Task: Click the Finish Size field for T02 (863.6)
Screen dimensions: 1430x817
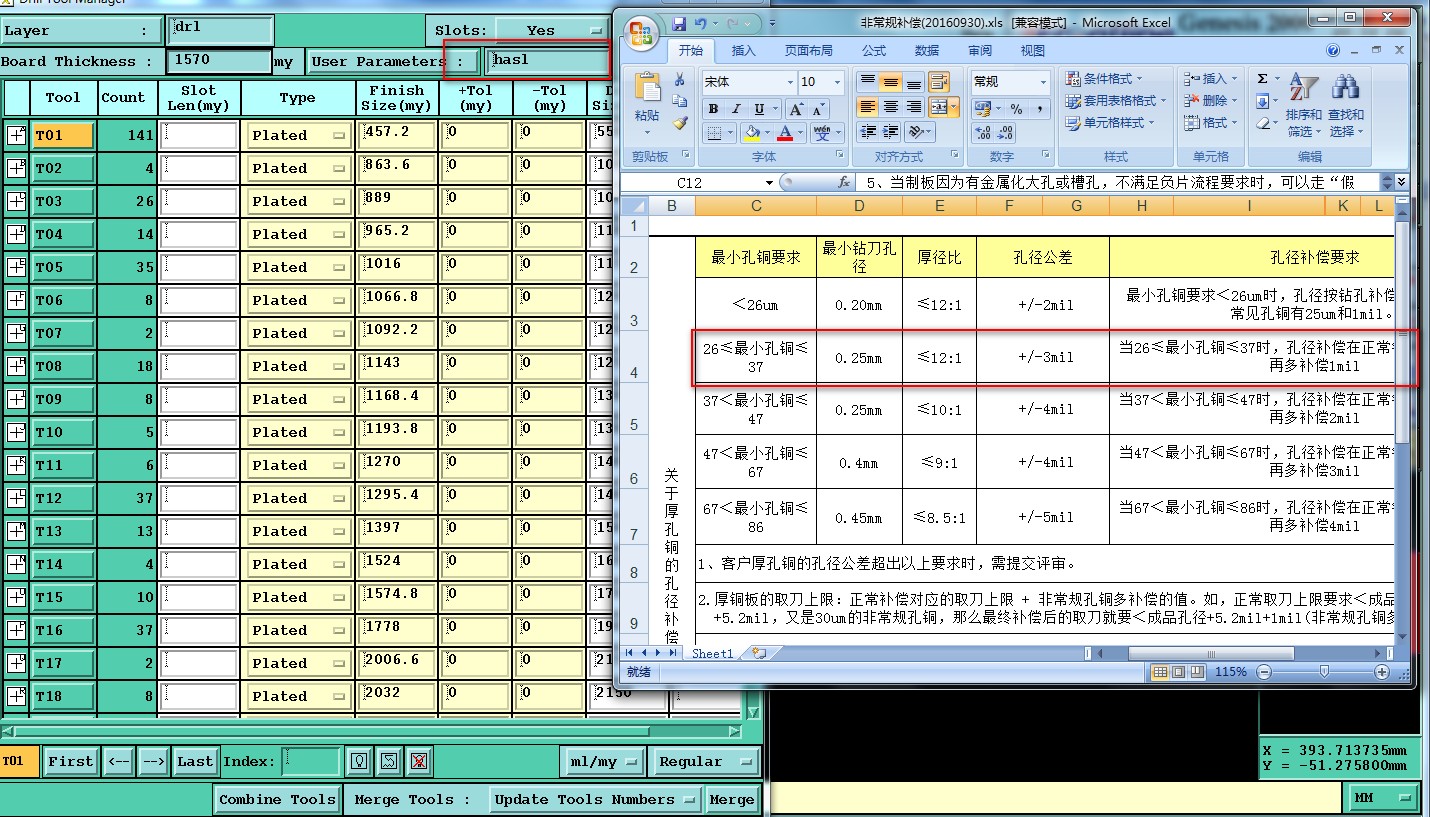Action: pos(398,168)
